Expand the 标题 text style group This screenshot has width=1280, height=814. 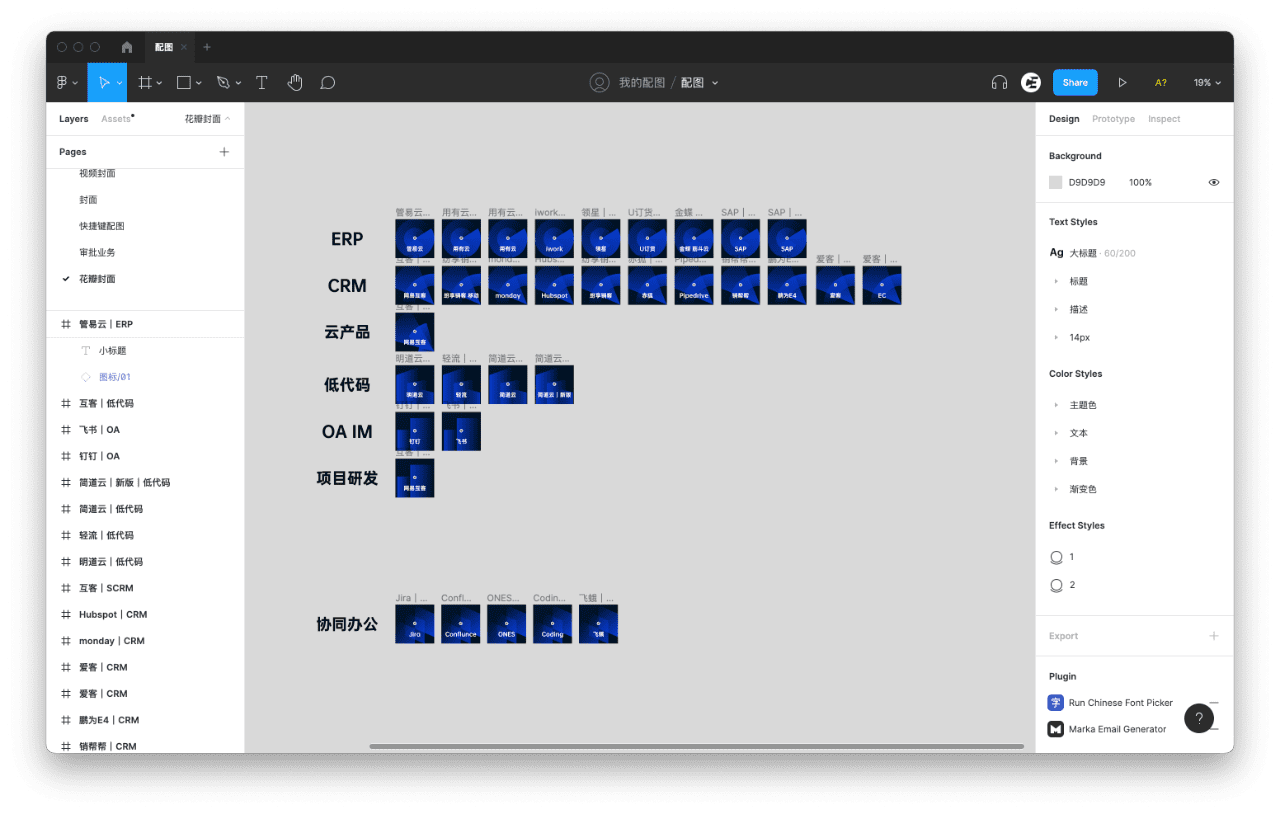click(1056, 282)
